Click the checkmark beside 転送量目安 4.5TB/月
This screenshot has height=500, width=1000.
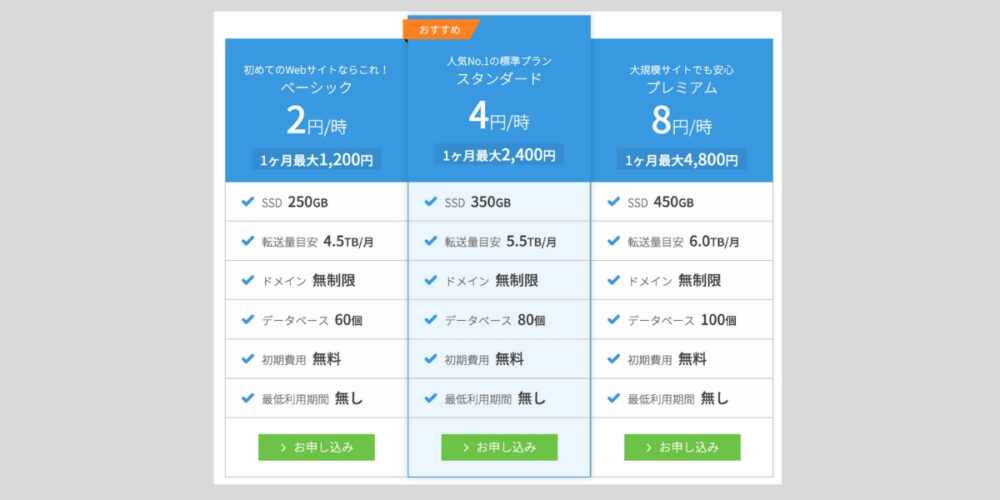pos(248,241)
